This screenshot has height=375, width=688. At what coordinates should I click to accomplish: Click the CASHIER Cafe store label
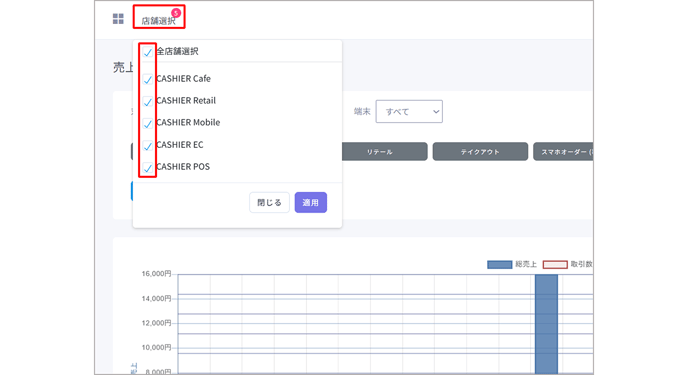pyautogui.click(x=183, y=79)
